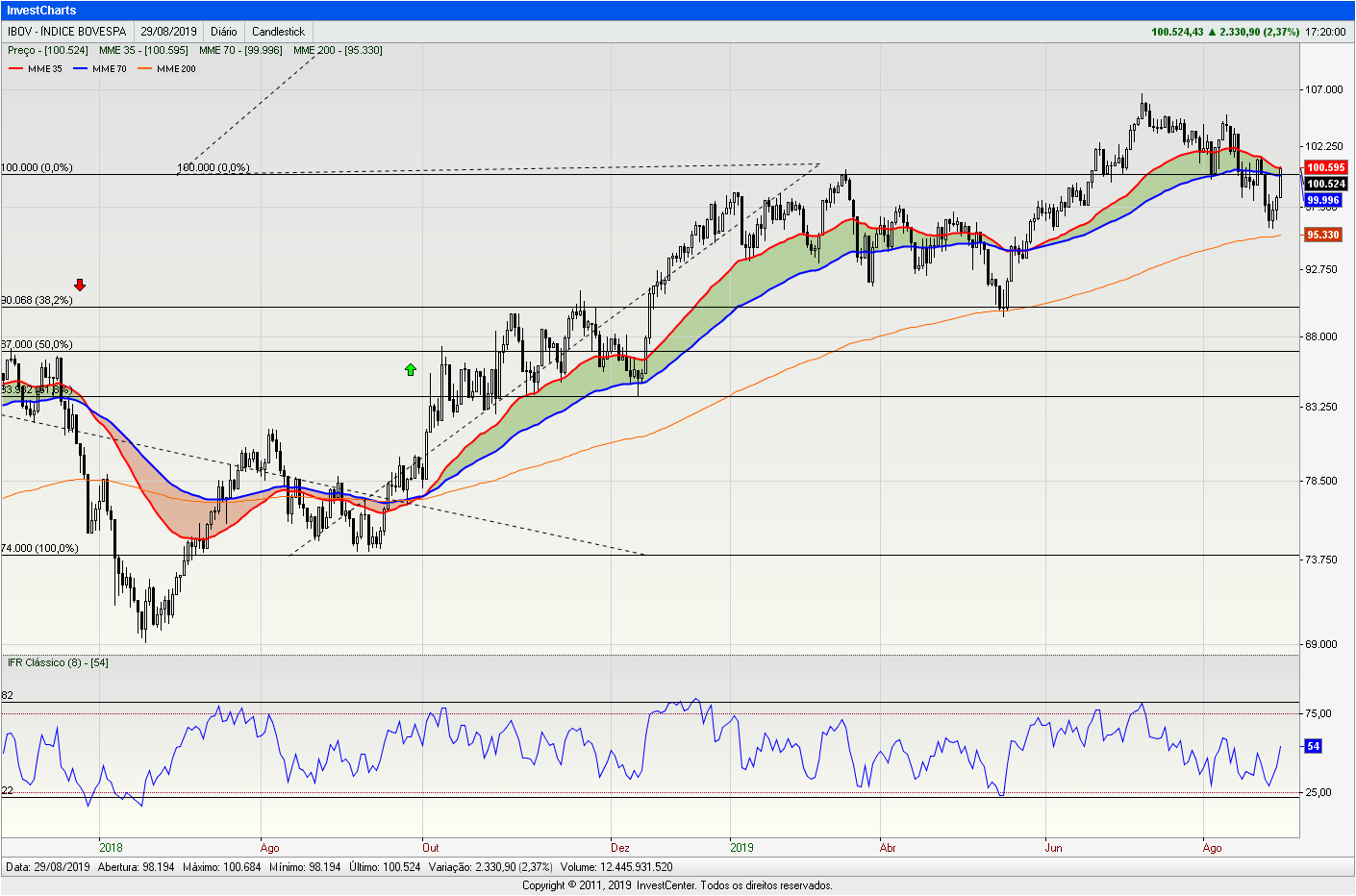Click the Mínimo: 98.194 status bar entry
The height and width of the screenshot is (896, 1356).
click(305, 867)
